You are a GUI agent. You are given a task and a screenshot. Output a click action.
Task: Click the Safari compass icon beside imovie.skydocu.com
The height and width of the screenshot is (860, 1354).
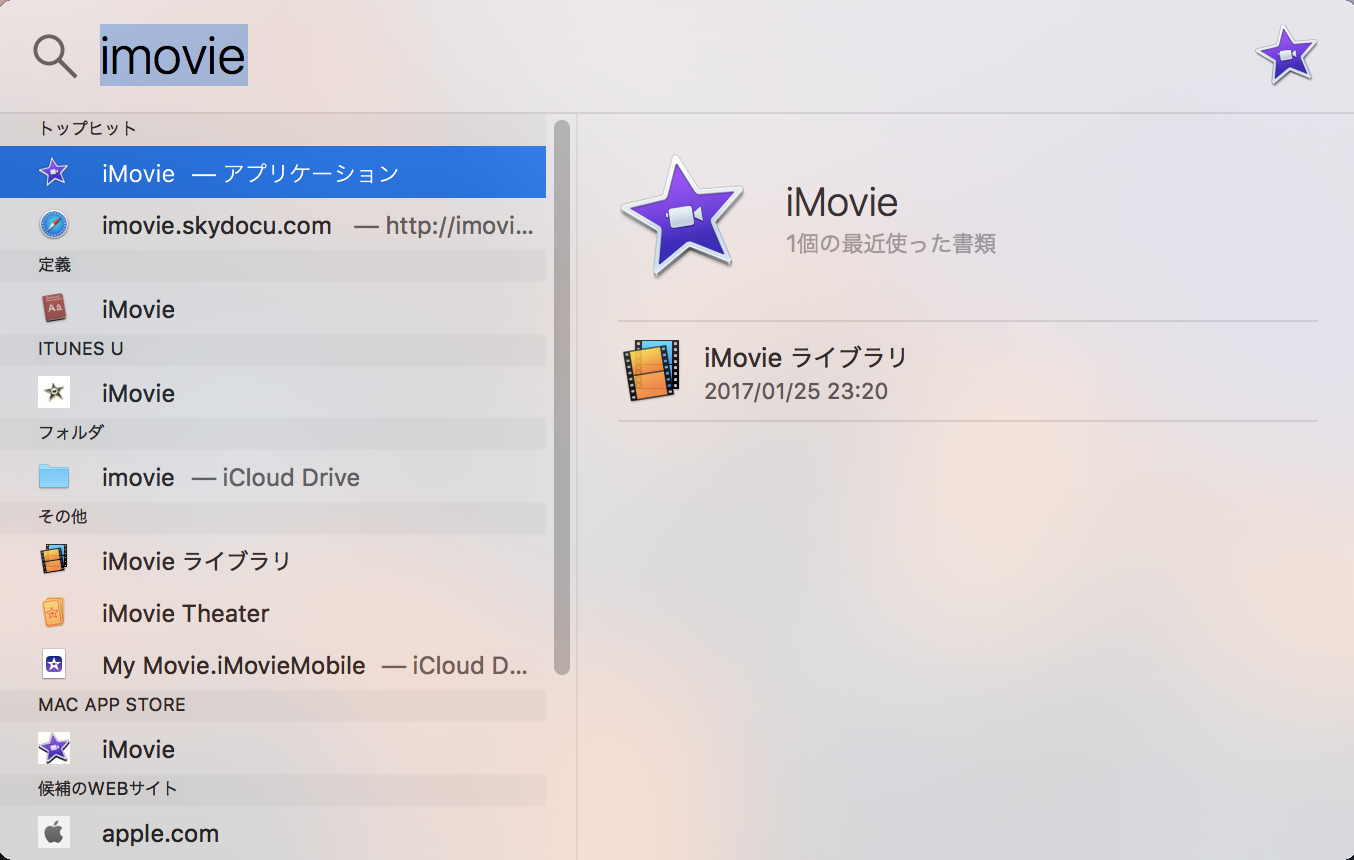pyautogui.click(x=54, y=225)
